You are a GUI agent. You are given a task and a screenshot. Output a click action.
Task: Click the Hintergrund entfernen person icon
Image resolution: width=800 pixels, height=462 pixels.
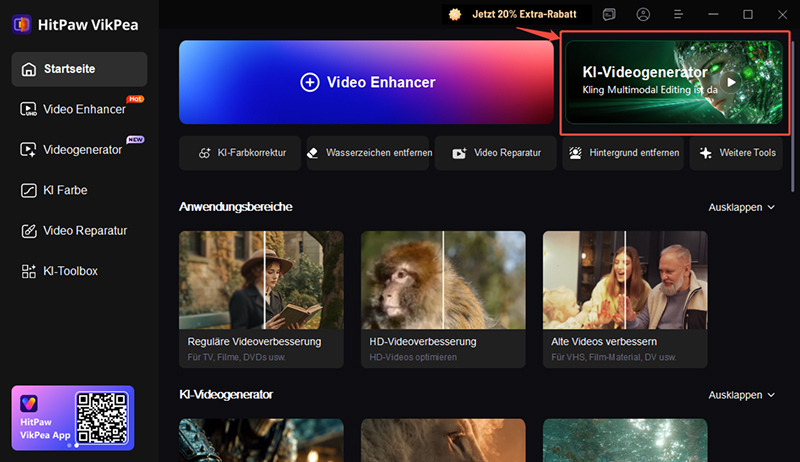pyautogui.click(x=576, y=153)
